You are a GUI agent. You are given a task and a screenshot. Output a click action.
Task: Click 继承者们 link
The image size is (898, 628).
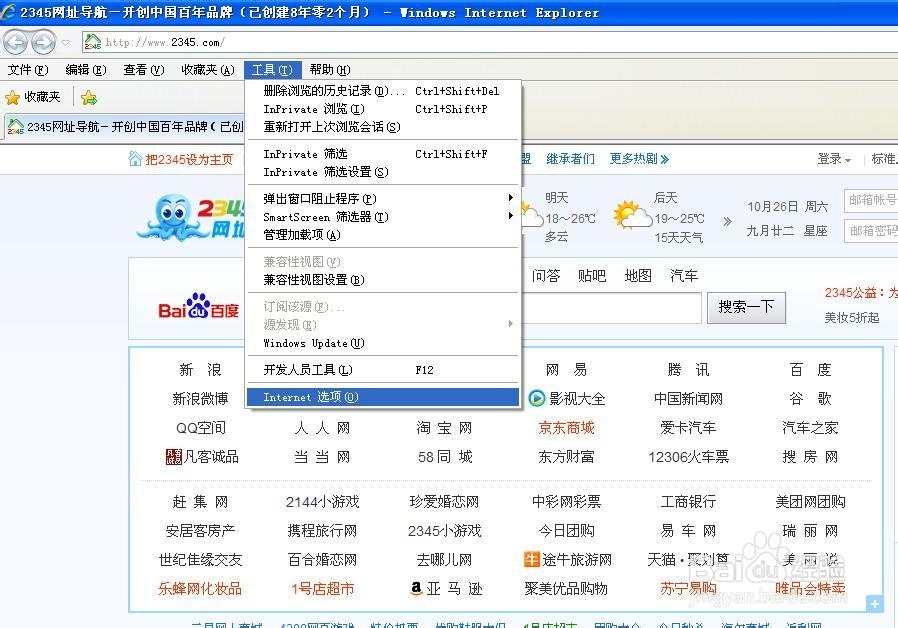click(x=570, y=159)
